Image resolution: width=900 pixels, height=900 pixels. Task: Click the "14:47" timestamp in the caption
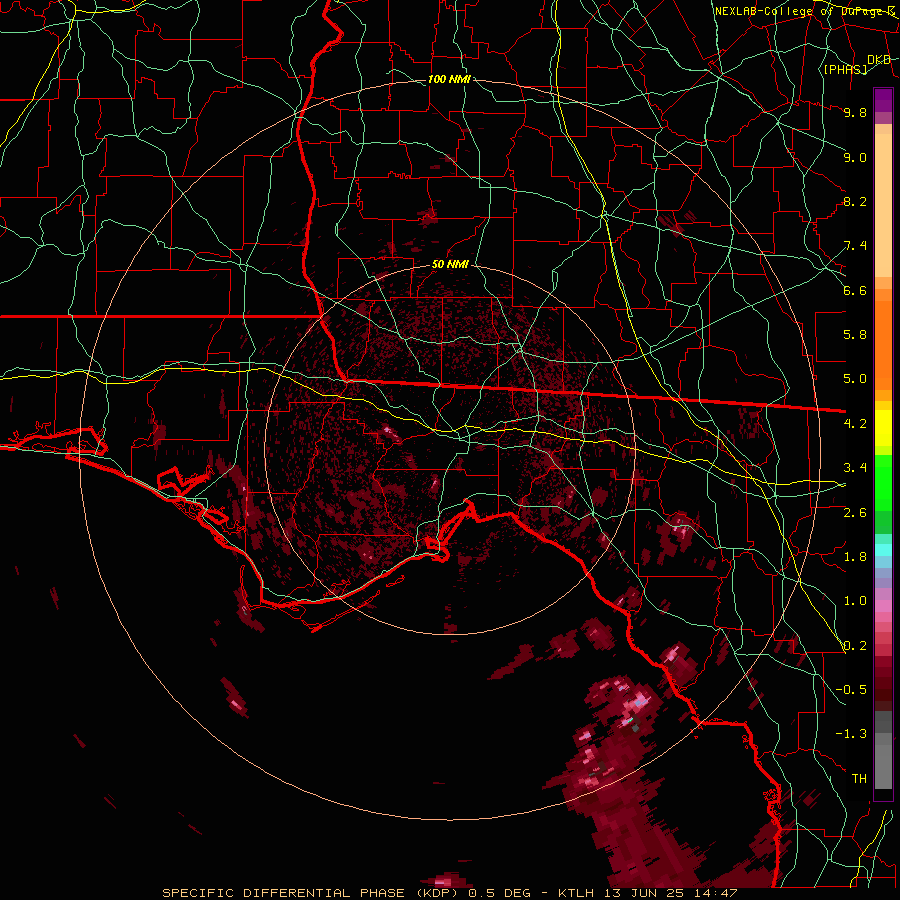click(x=714, y=893)
